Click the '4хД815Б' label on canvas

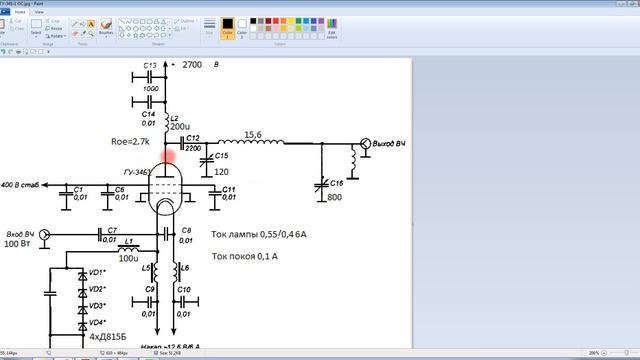108,337
